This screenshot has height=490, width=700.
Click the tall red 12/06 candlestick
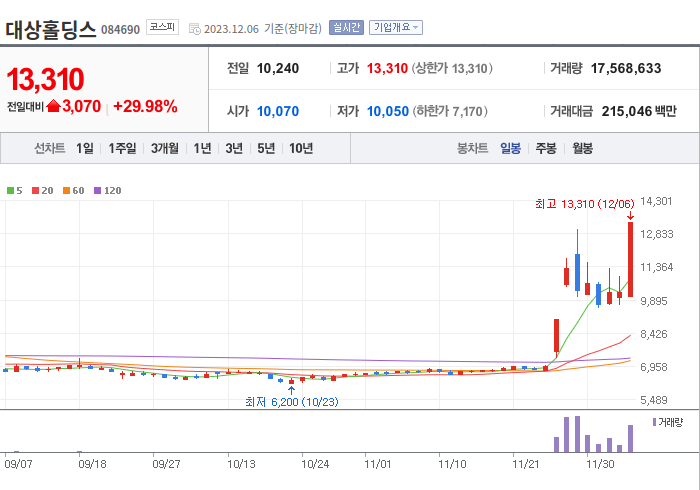tap(630, 259)
